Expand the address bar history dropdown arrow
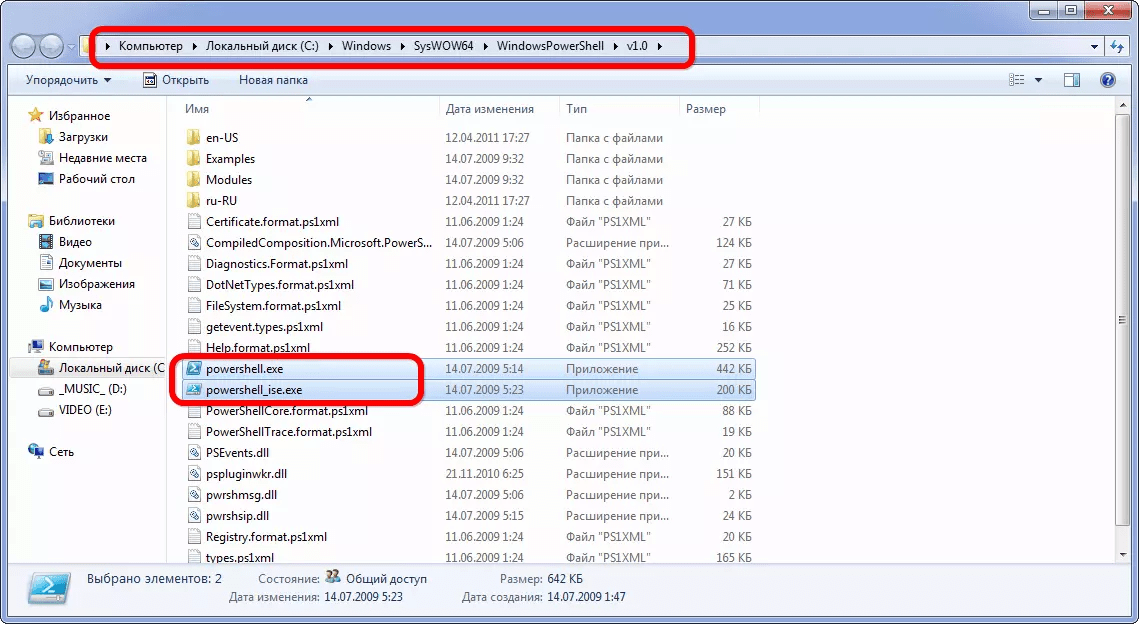 pyautogui.click(x=1094, y=46)
